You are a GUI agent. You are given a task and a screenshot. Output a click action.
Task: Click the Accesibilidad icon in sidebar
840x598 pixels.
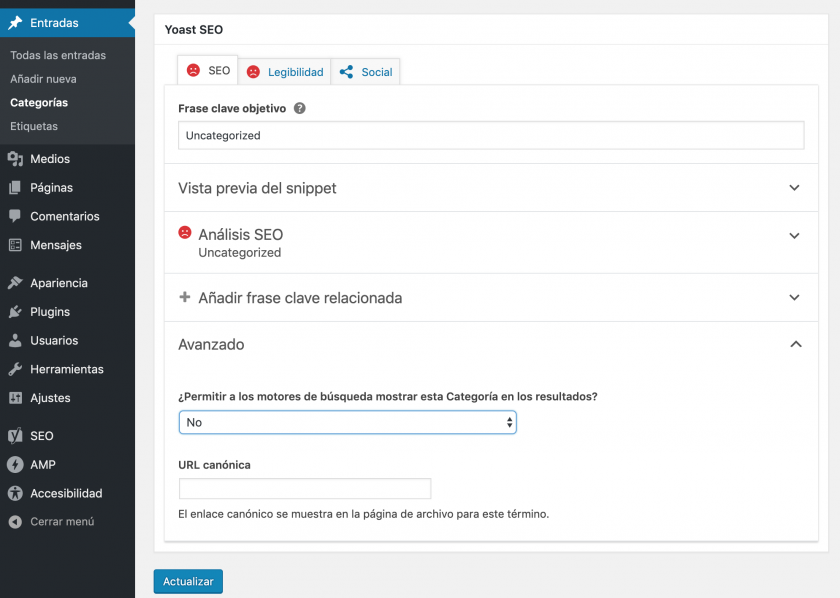pyautogui.click(x=15, y=493)
